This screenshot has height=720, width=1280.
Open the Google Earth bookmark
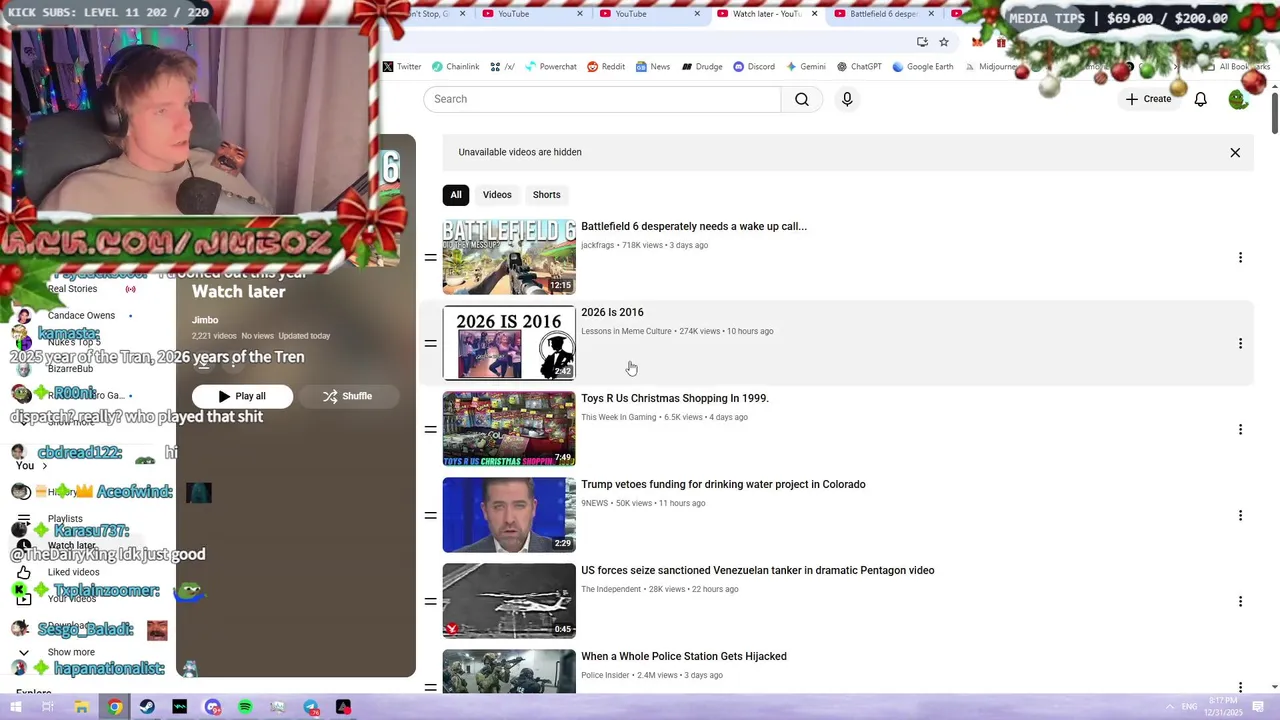925,67
